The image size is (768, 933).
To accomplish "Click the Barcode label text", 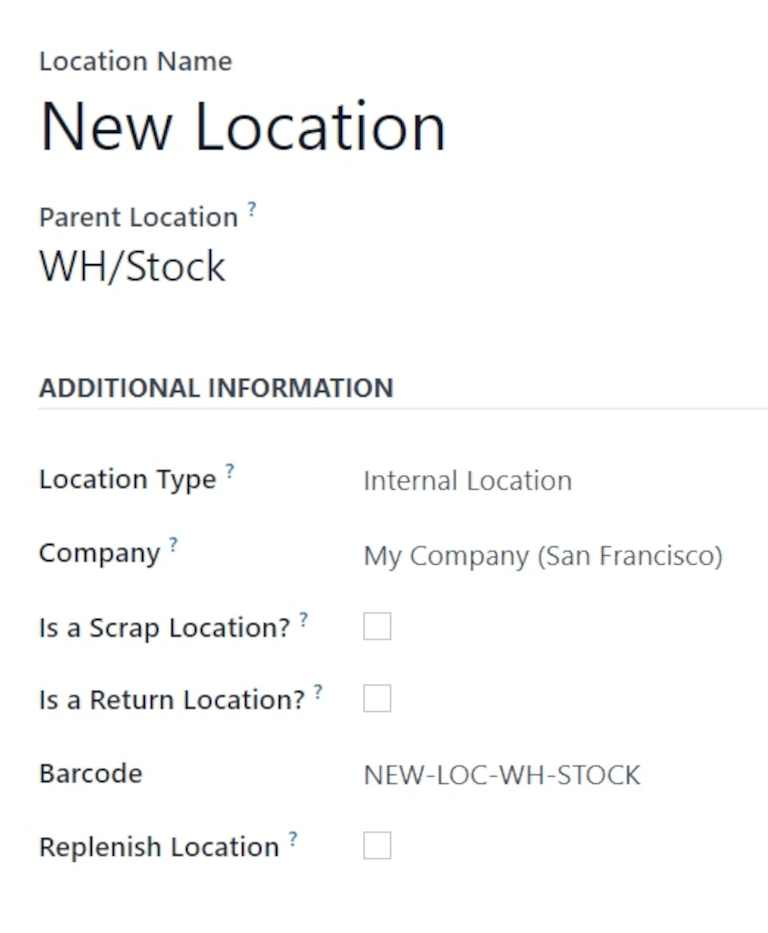I will coord(90,774).
